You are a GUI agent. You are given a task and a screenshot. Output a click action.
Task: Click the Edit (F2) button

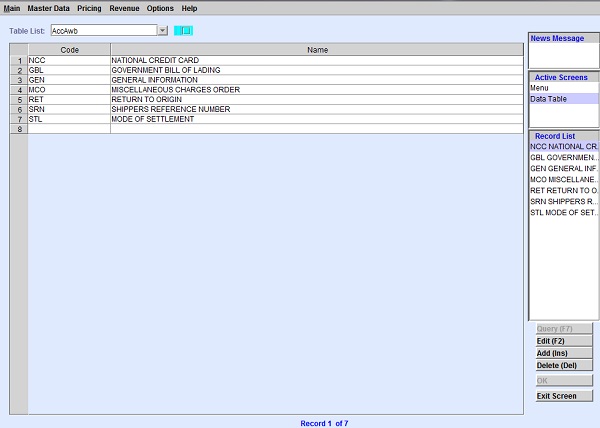(564, 341)
